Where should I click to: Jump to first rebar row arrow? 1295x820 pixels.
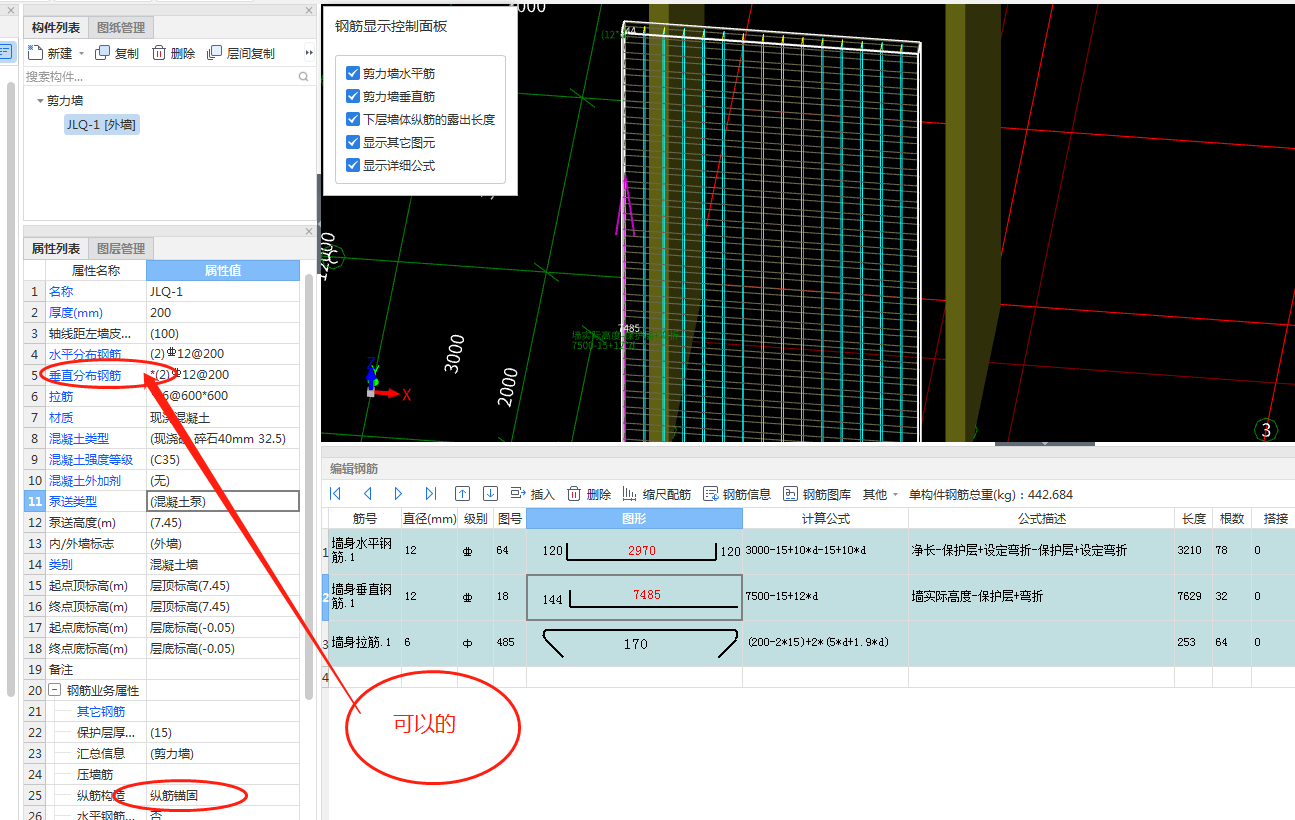click(x=335, y=494)
